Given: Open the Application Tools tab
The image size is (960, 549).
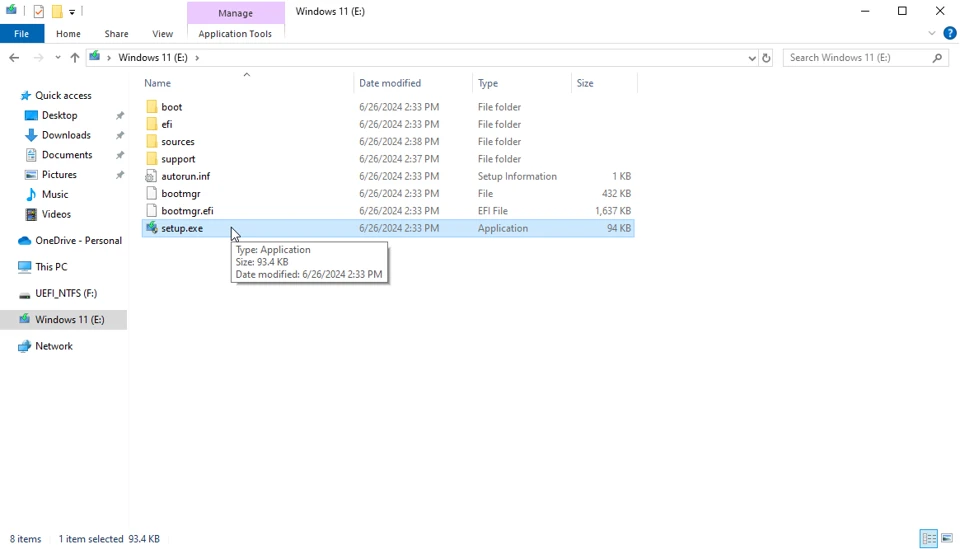Looking at the screenshot, I should click(235, 33).
